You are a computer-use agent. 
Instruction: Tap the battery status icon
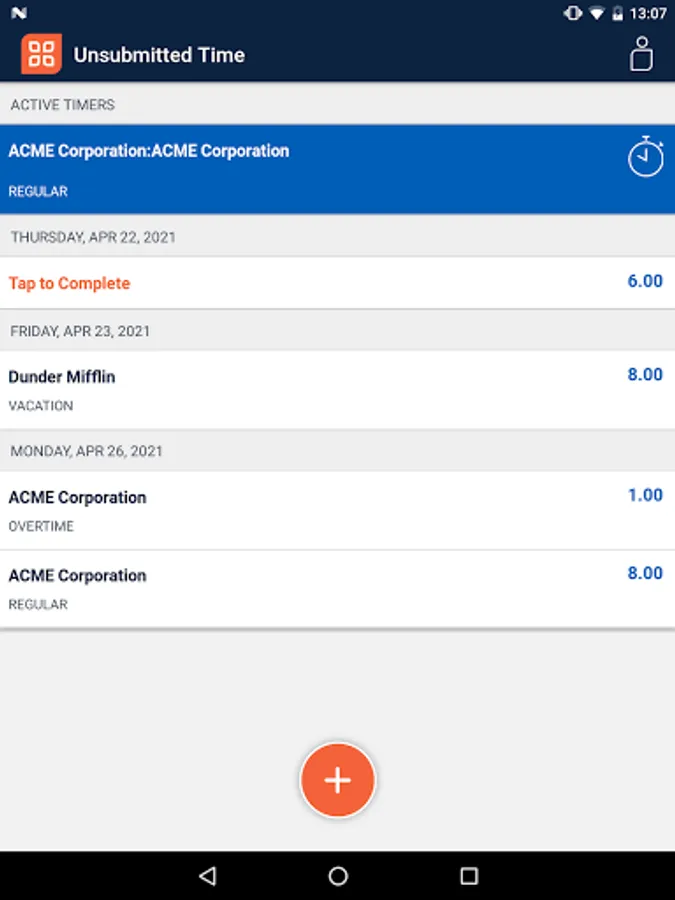(x=618, y=13)
